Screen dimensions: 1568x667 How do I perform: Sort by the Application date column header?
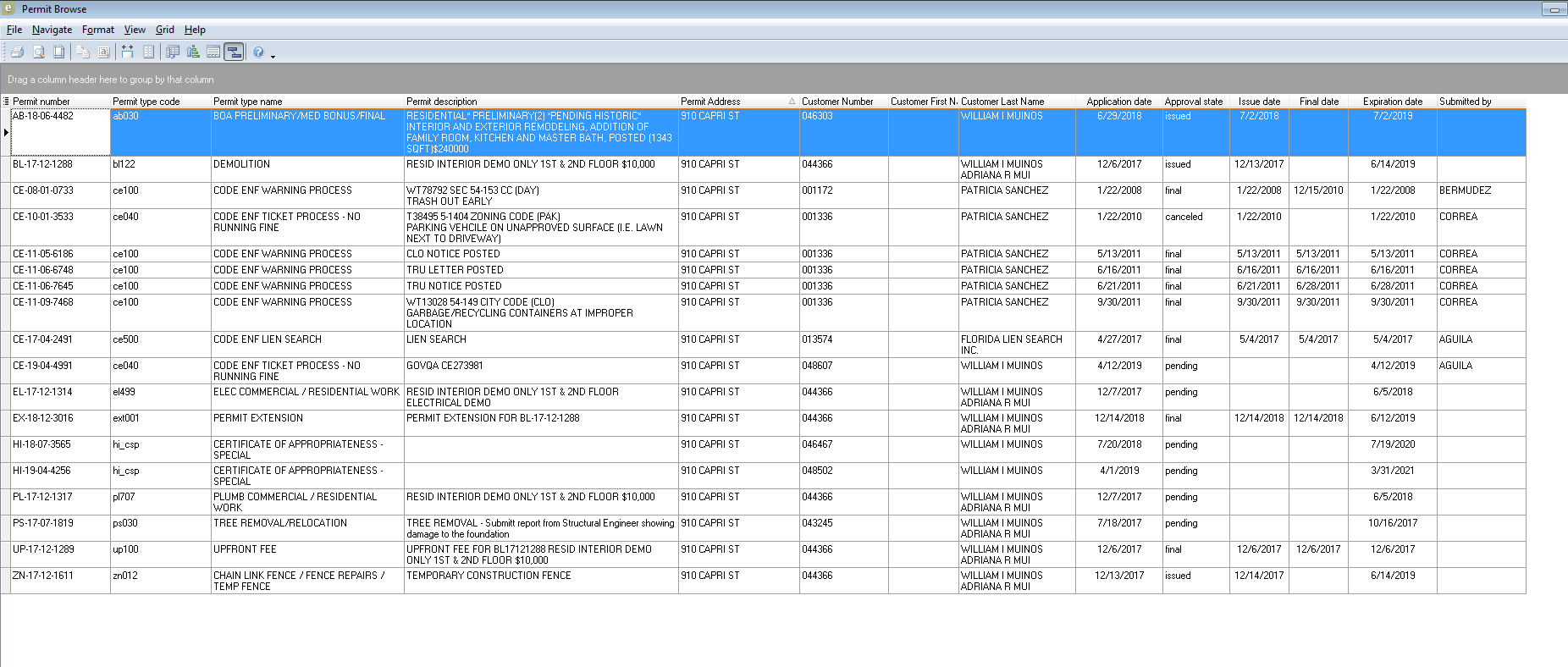point(1118,102)
